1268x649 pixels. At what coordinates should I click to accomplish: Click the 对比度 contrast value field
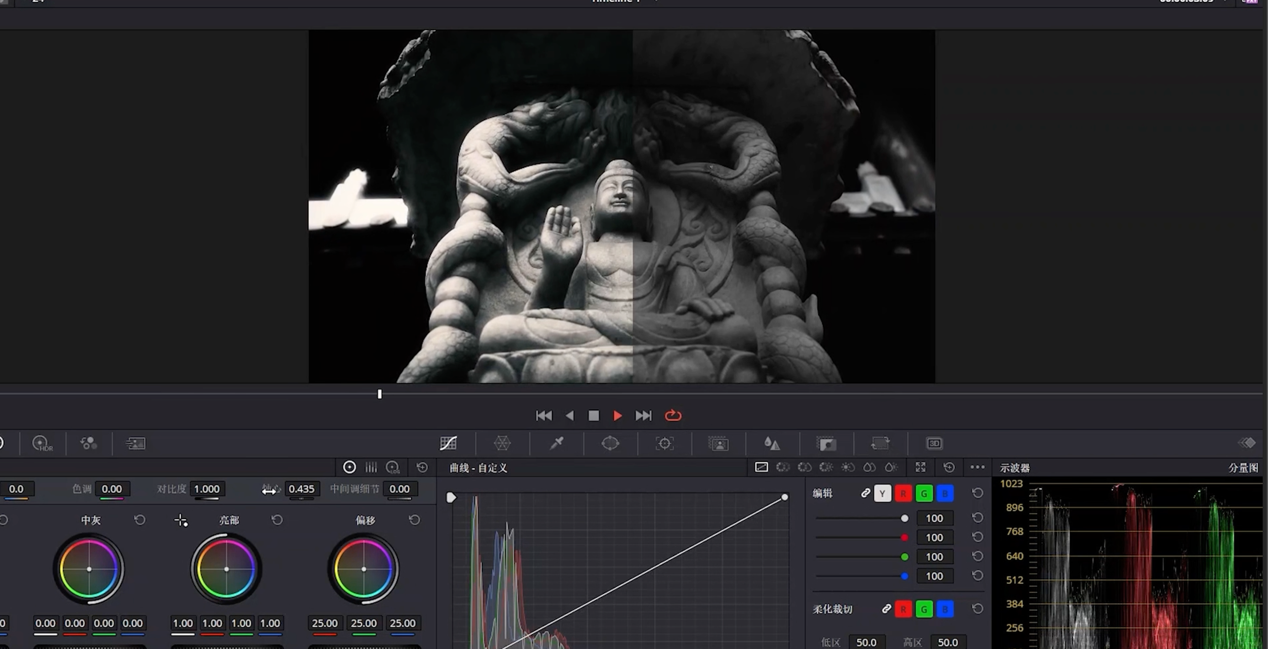[207, 489]
